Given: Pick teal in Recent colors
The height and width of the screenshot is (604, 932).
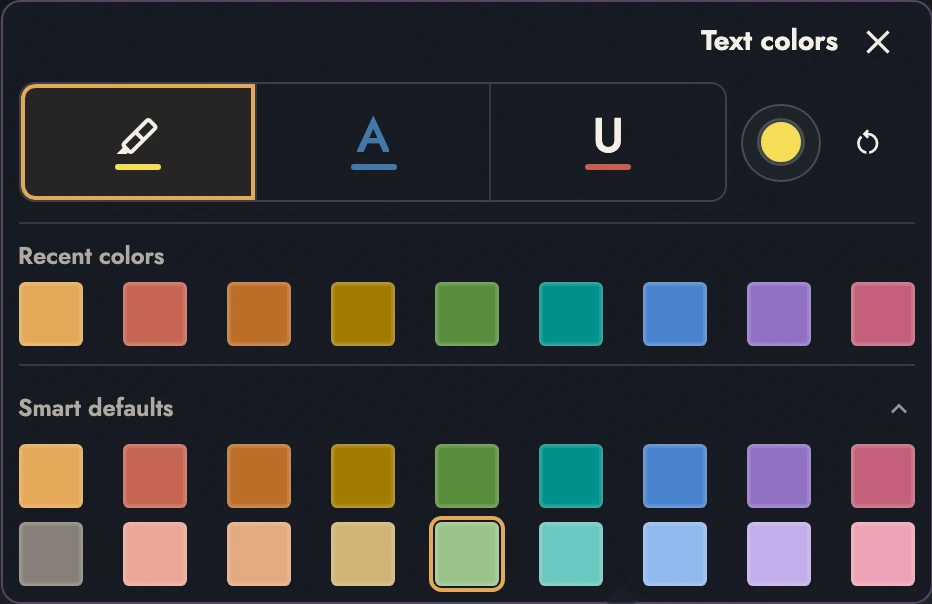Looking at the screenshot, I should click(571, 314).
